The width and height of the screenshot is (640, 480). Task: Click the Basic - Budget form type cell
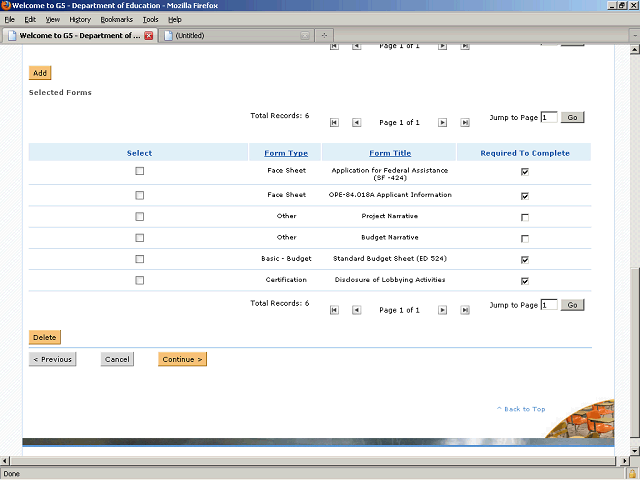(x=286, y=258)
